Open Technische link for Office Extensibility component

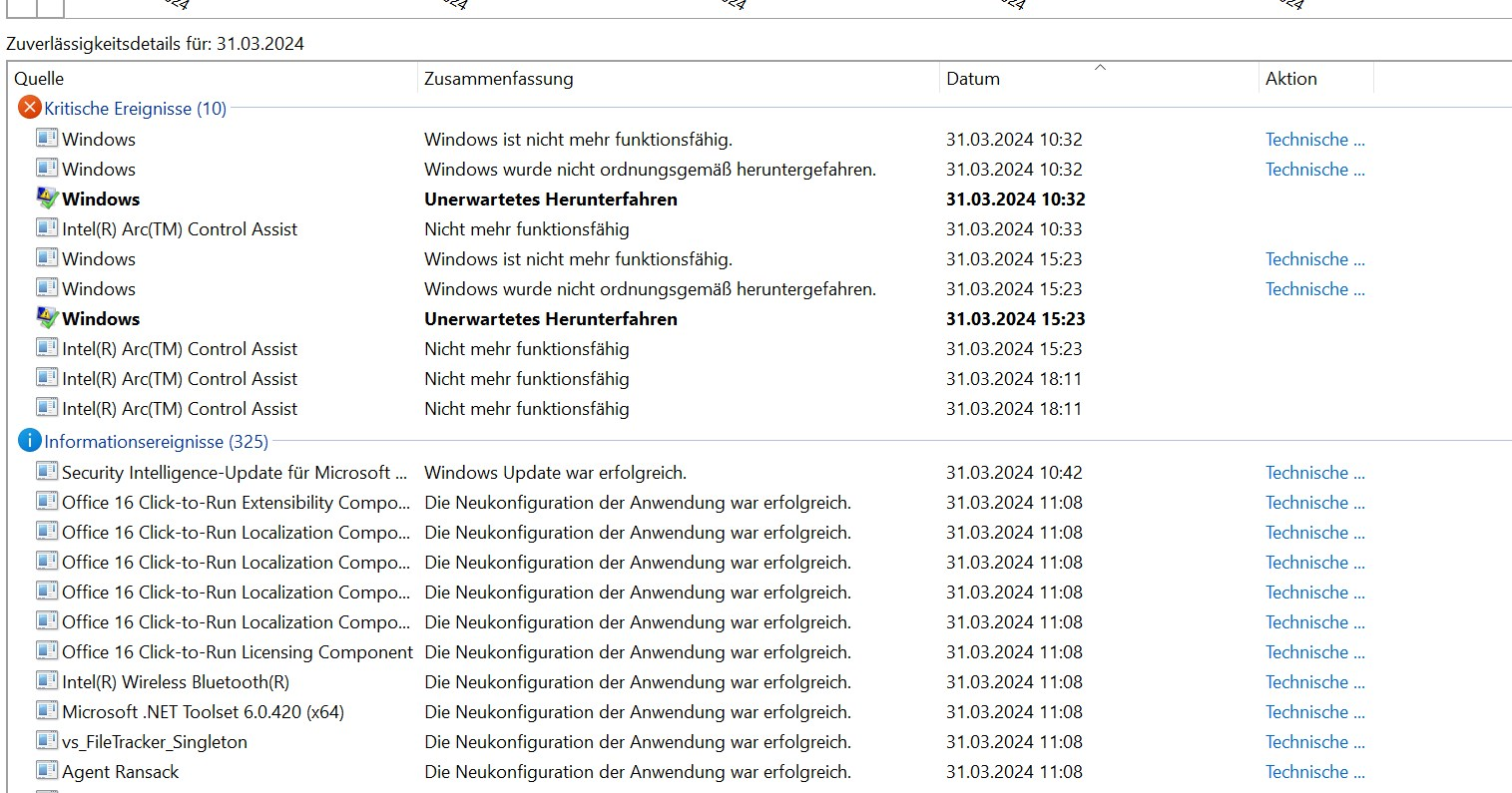[x=1315, y=503]
